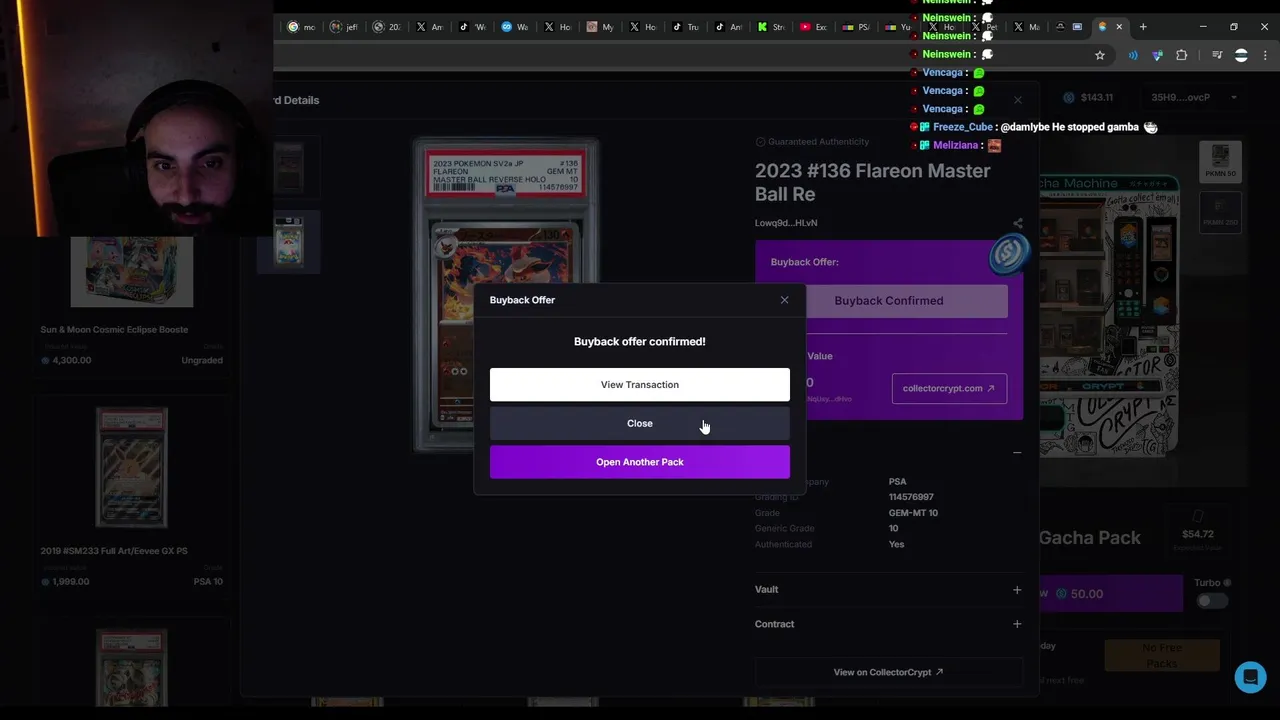The image size is (1280, 720).
Task: Switch to the YouTube 'Exc' tab
Action: (x=814, y=27)
